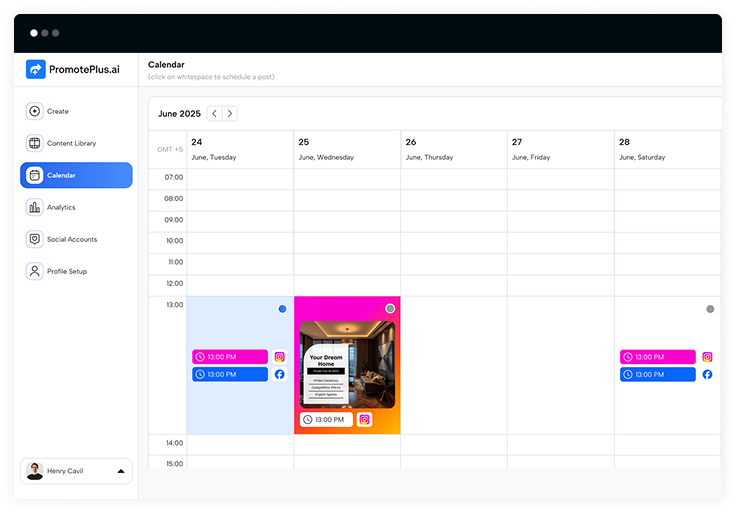This screenshot has height=513, width=736.
Task: Click the Social Accounts shield icon
Action: pyautogui.click(x=35, y=239)
